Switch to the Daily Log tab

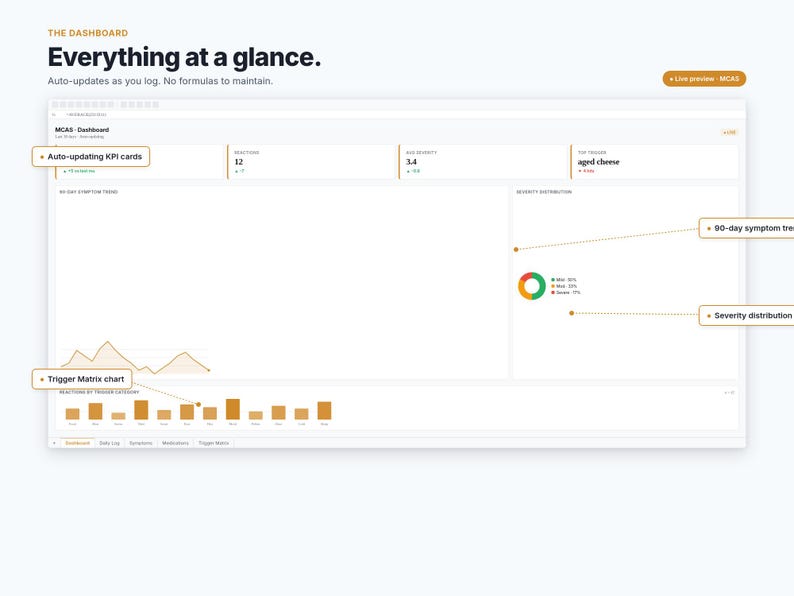point(109,443)
